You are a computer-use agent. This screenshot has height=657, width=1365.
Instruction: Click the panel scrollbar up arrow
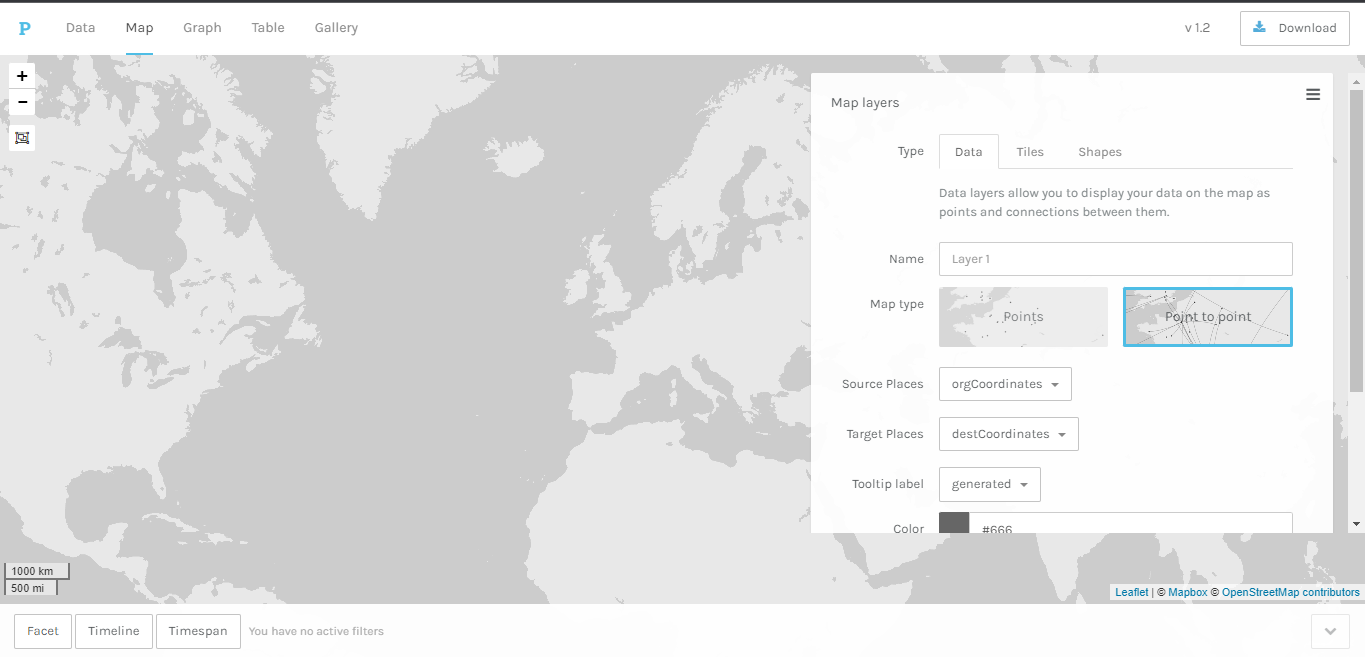coord(1357,83)
